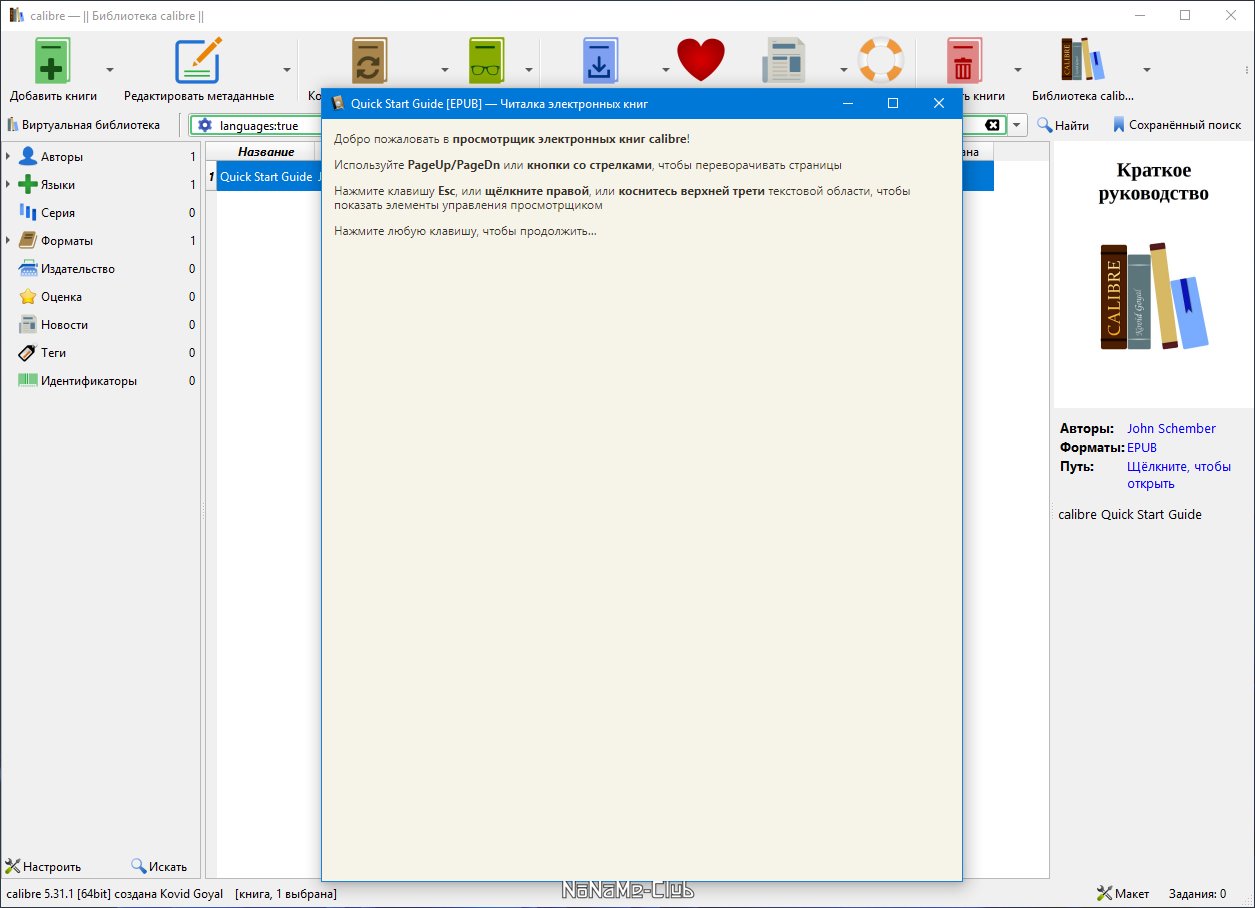Expand the Форматы tree node arrow

[8, 241]
